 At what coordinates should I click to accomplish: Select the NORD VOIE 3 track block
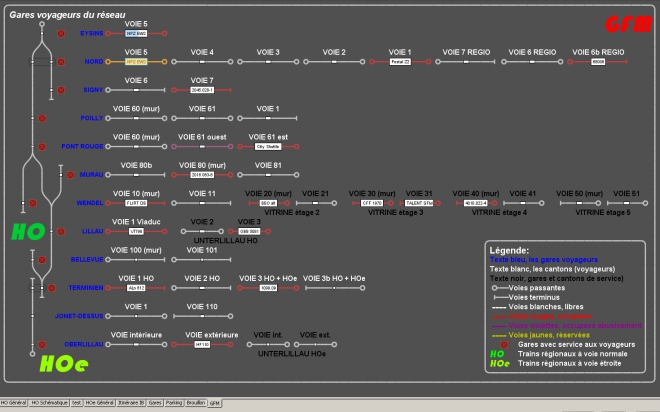pyautogui.click(x=268, y=62)
